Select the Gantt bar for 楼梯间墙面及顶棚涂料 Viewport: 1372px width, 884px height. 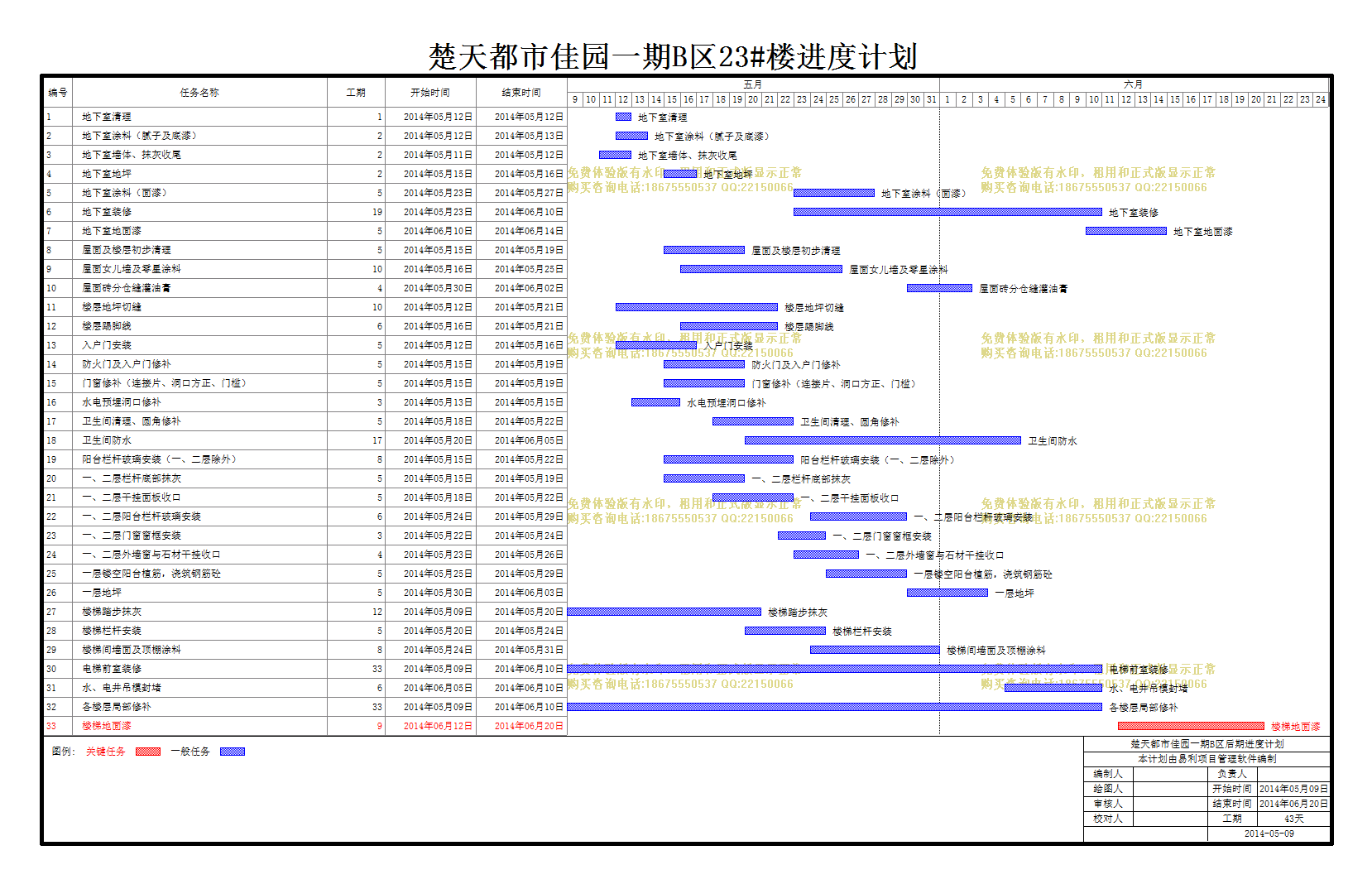875,650
